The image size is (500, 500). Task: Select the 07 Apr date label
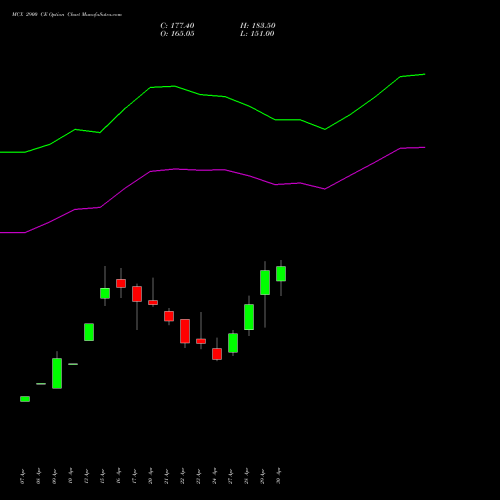[22, 476]
